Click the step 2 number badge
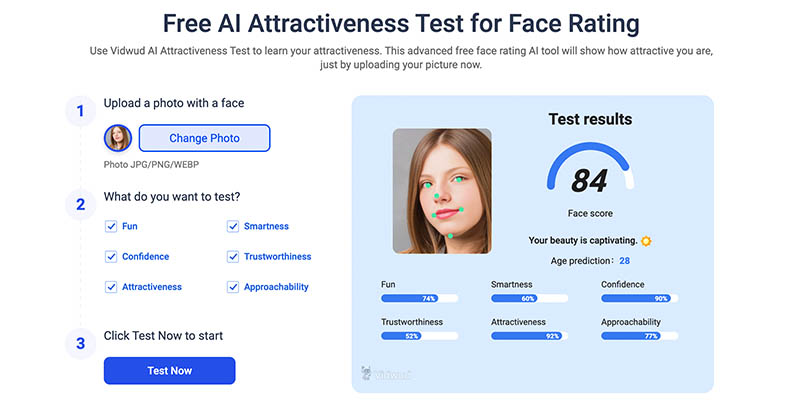 (x=80, y=204)
